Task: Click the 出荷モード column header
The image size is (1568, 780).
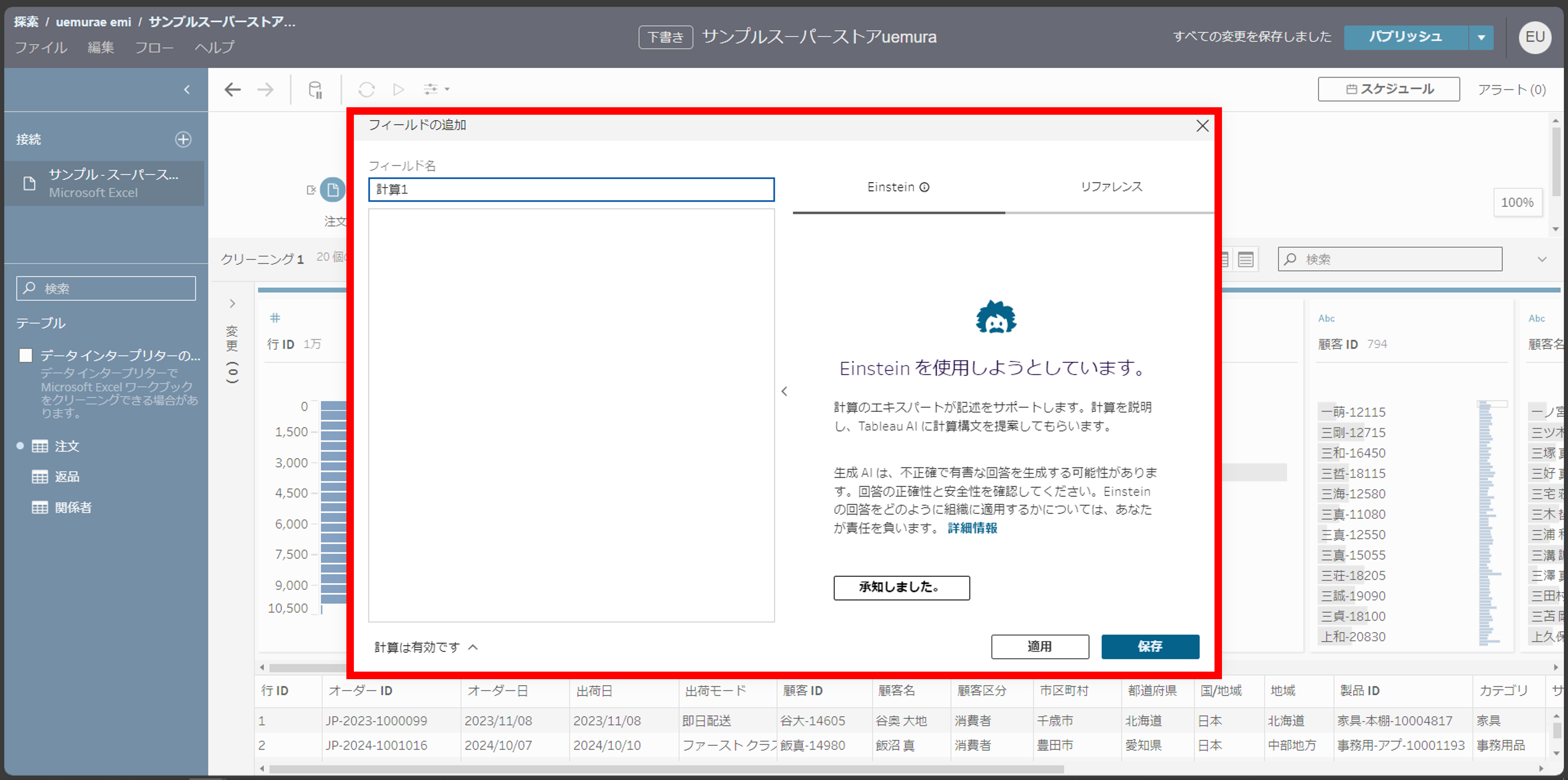Action: (x=715, y=691)
